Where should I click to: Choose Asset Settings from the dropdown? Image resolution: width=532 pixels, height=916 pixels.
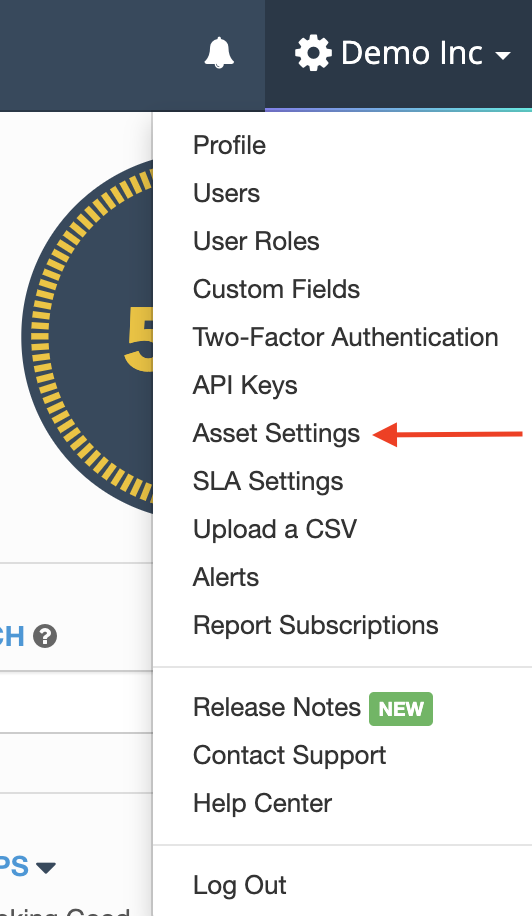pyautogui.click(x=276, y=433)
